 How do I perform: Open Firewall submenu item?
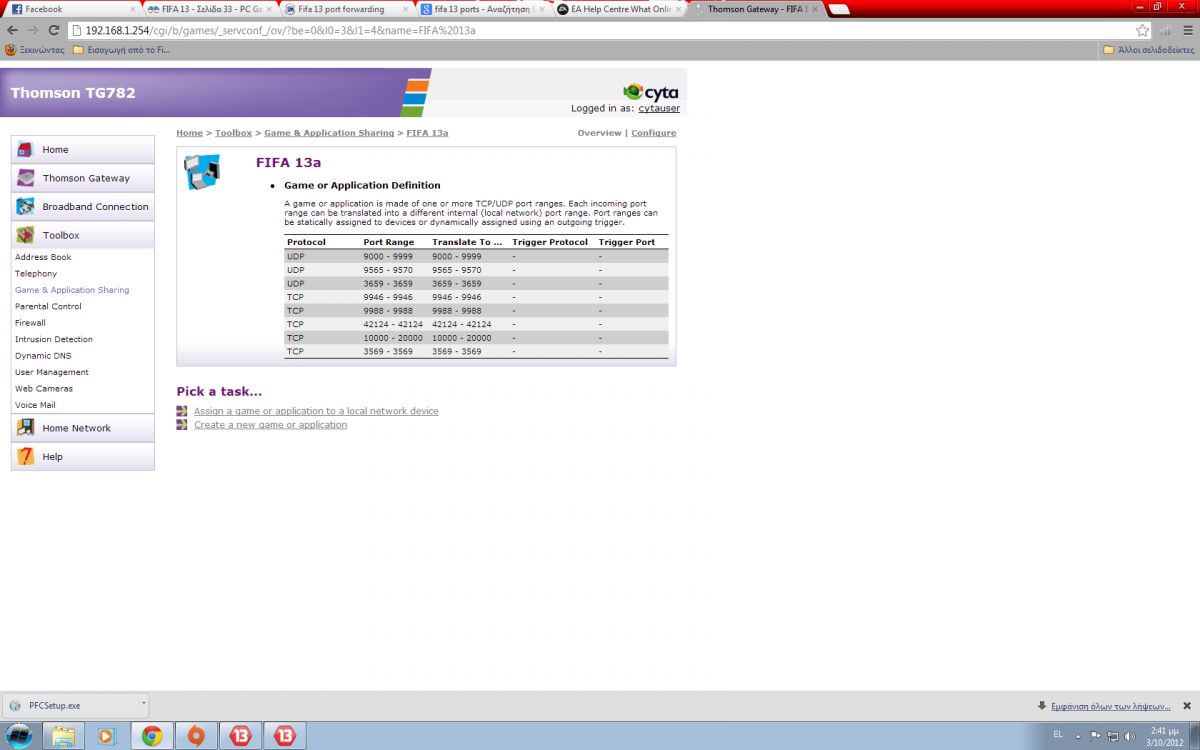[30, 323]
